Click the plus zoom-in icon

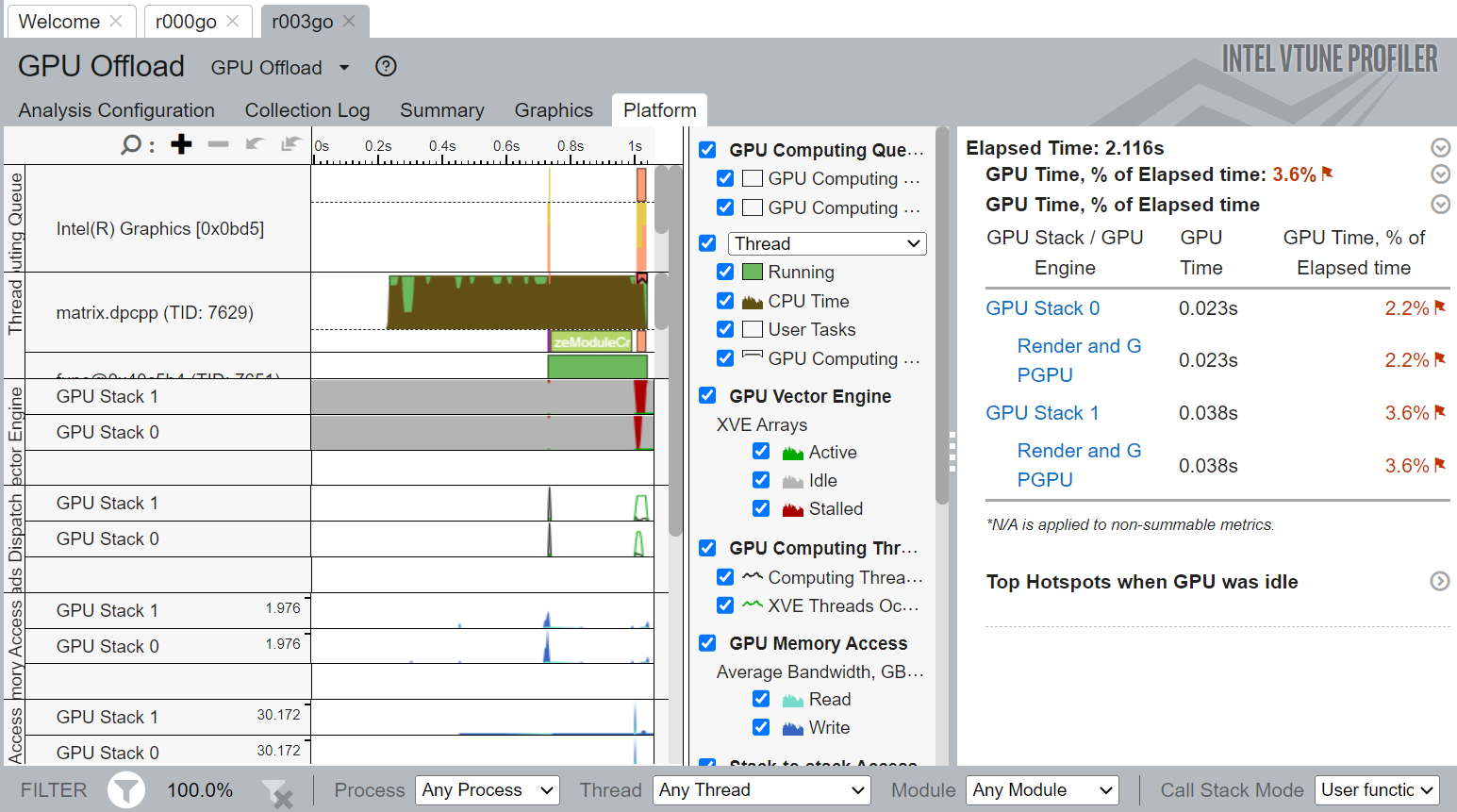tap(181, 144)
